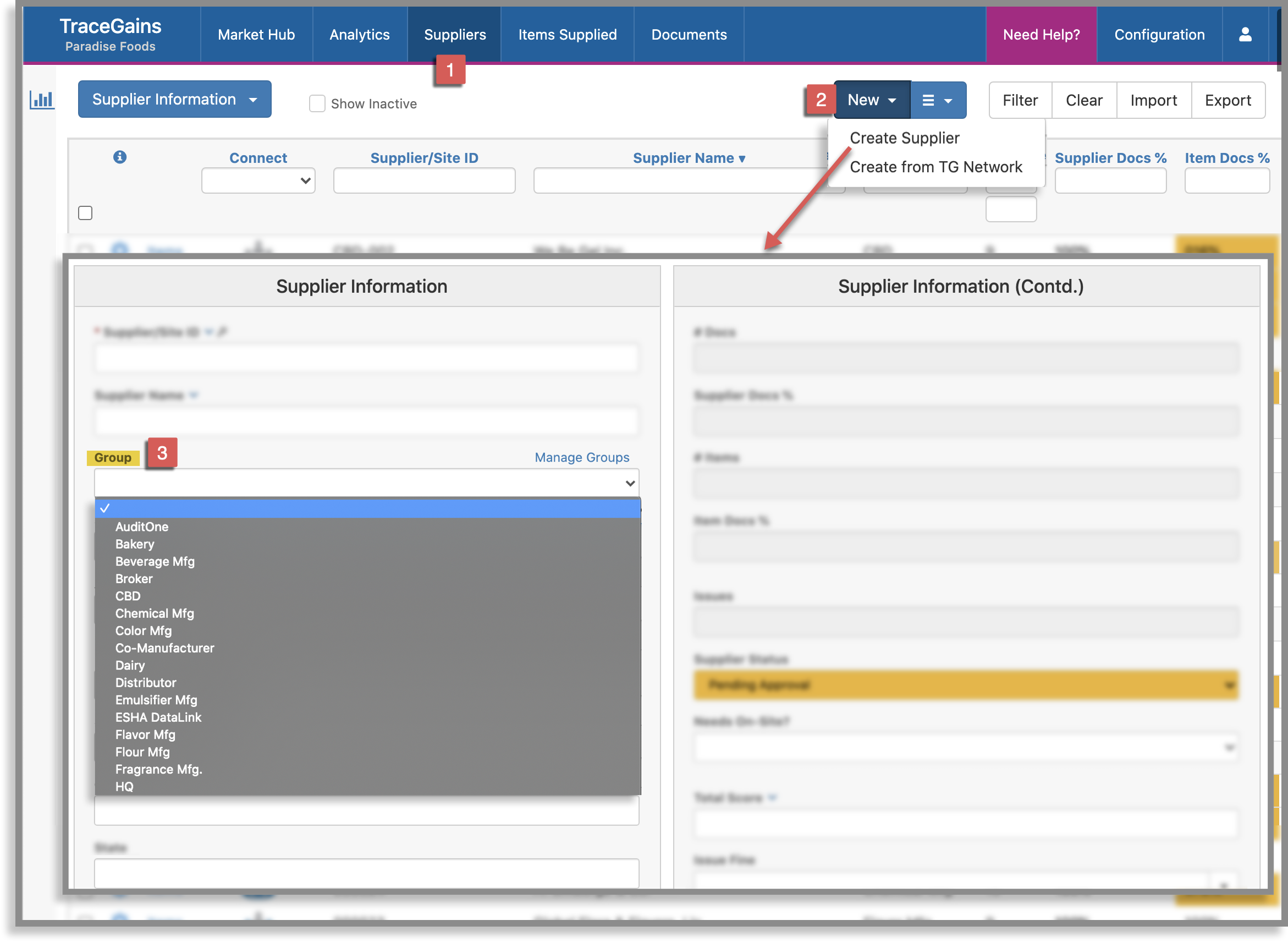Image resolution: width=1288 pixels, height=942 pixels.
Task: Open the user account icon at top right
Action: pos(1246,34)
